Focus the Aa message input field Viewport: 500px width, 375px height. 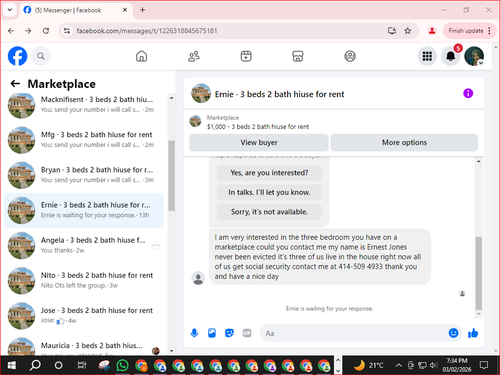[353, 333]
